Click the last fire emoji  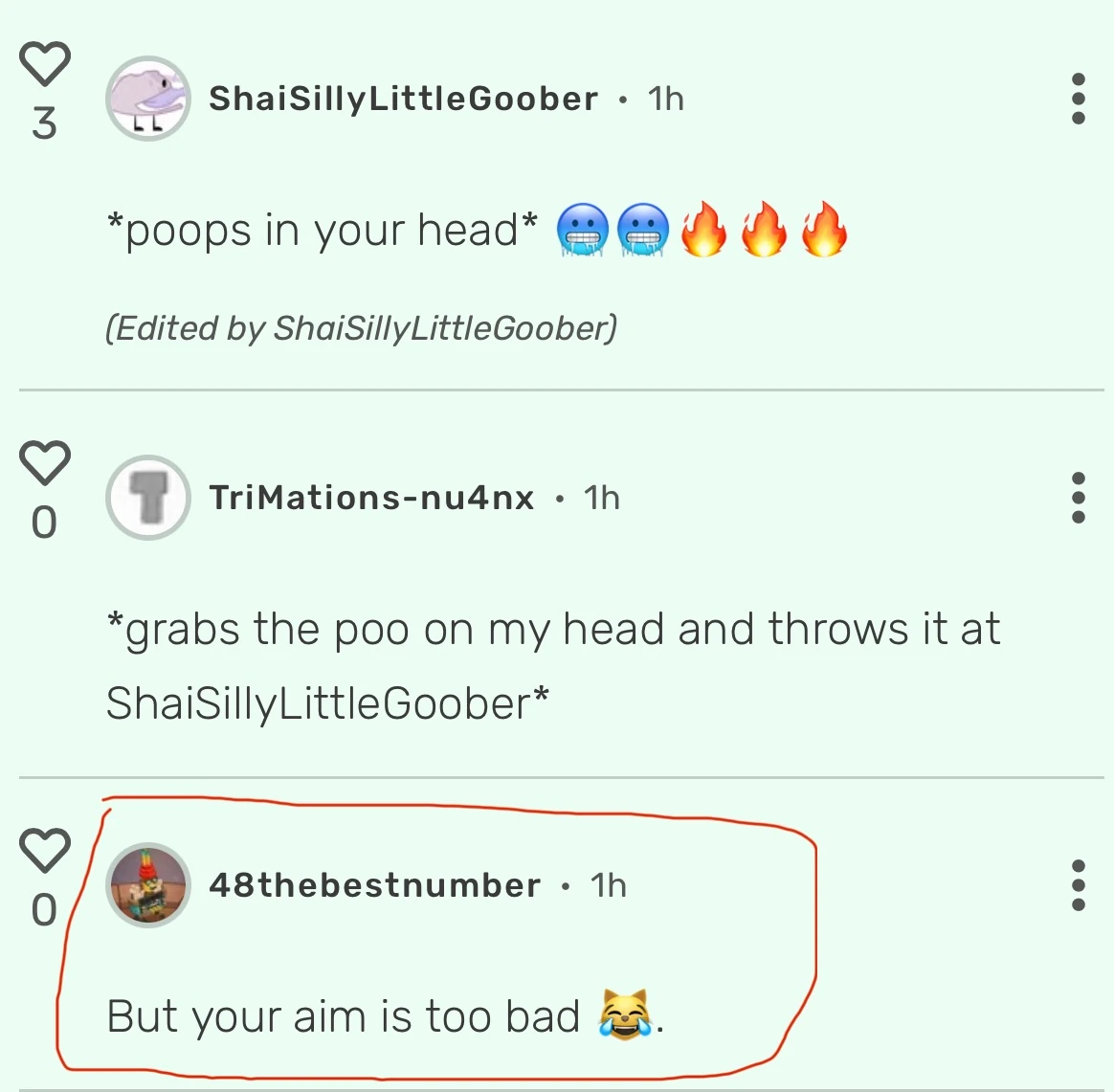coord(824,228)
